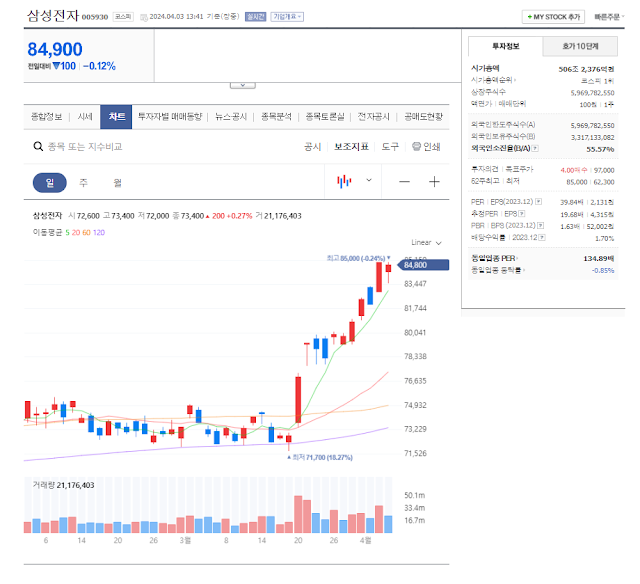Open the 기업개요 dropdown
This screenshot has width=640, height=584.
pos(287,17)
